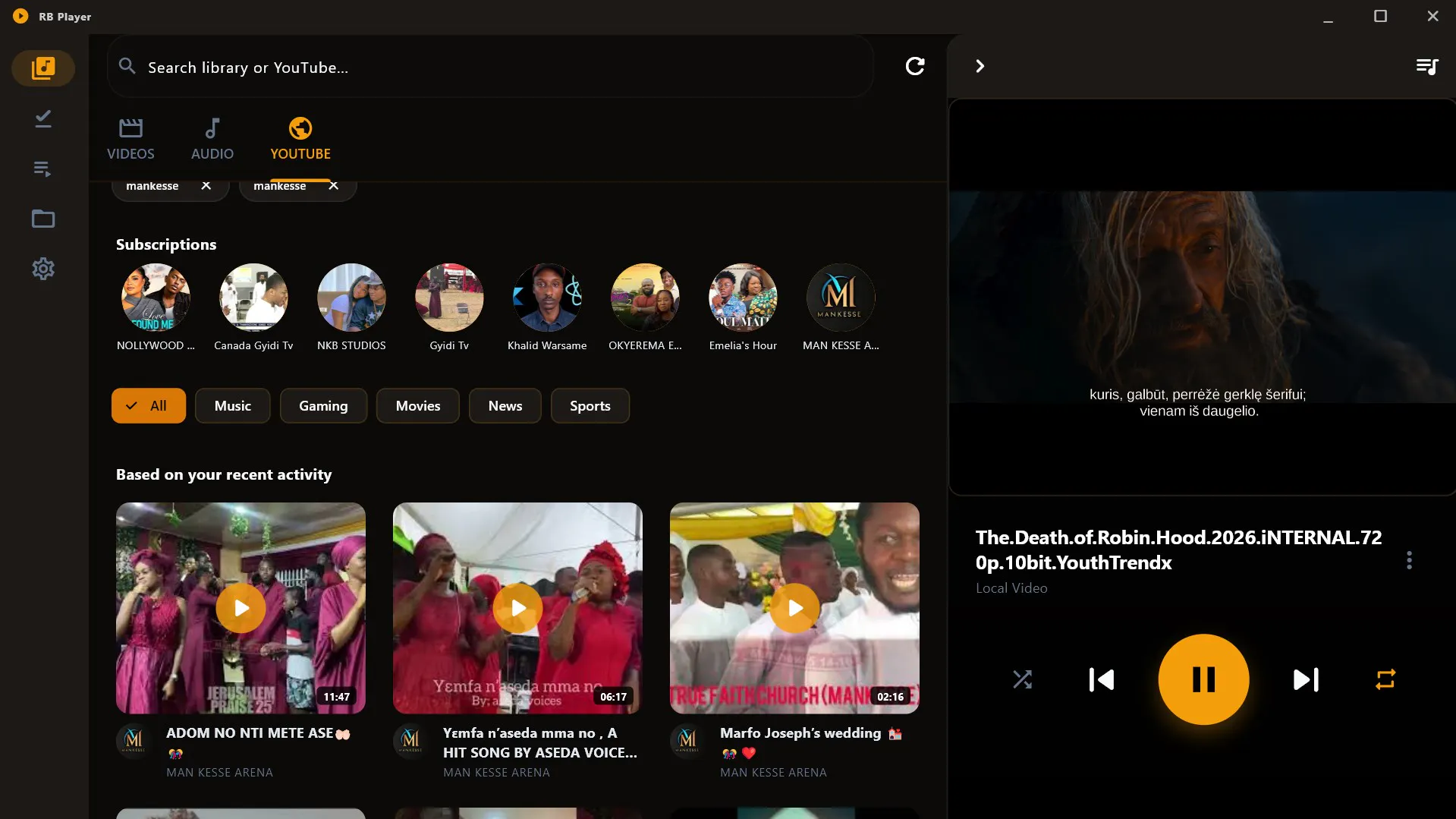Open MAN KESSE ARENA link under Yɛmfa video

pos(496,773)
